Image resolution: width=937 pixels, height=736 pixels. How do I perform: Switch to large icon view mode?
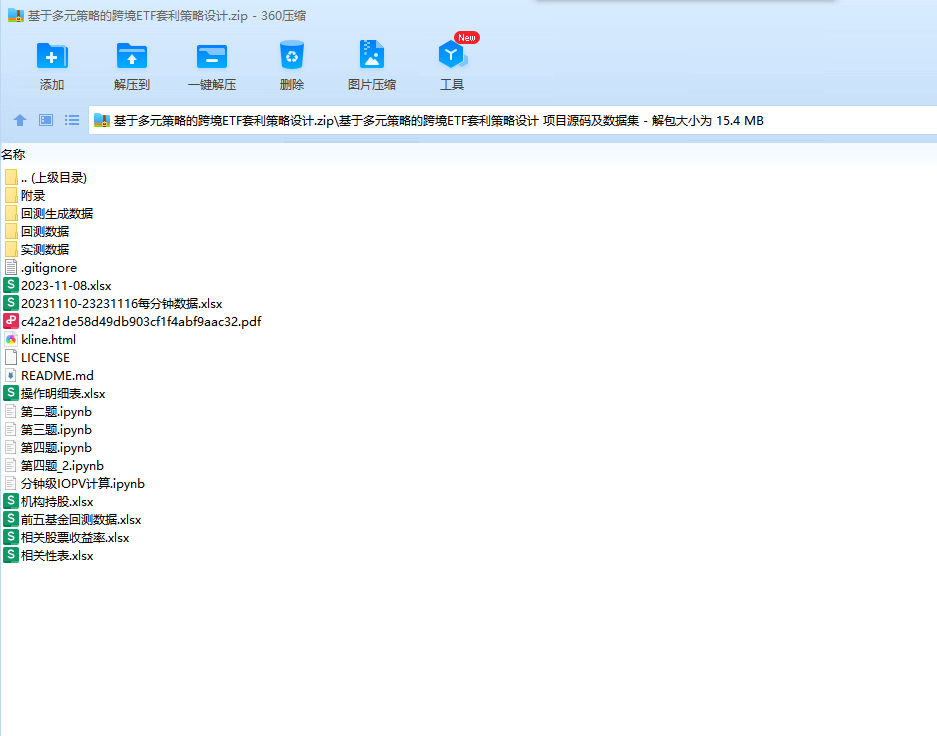(x=46, y=120)
